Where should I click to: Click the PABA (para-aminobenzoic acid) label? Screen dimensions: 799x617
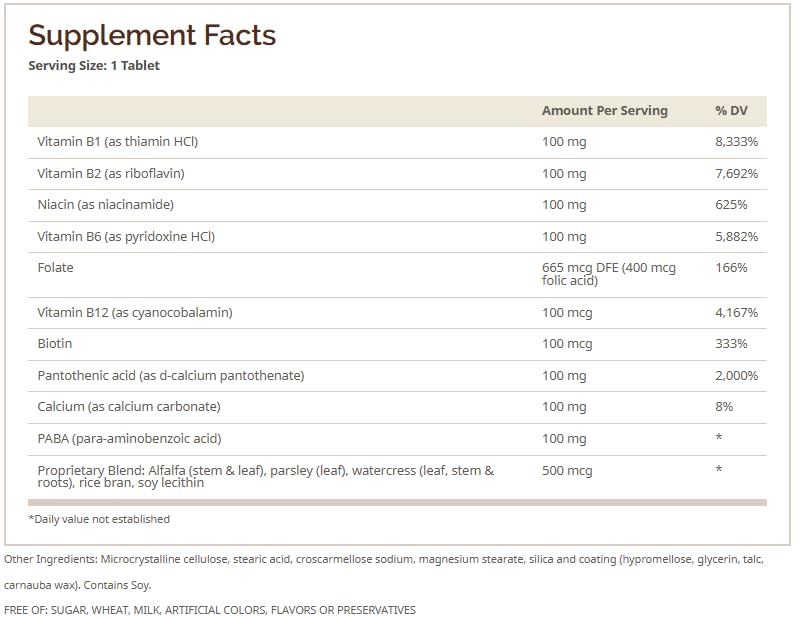point(127,439)
